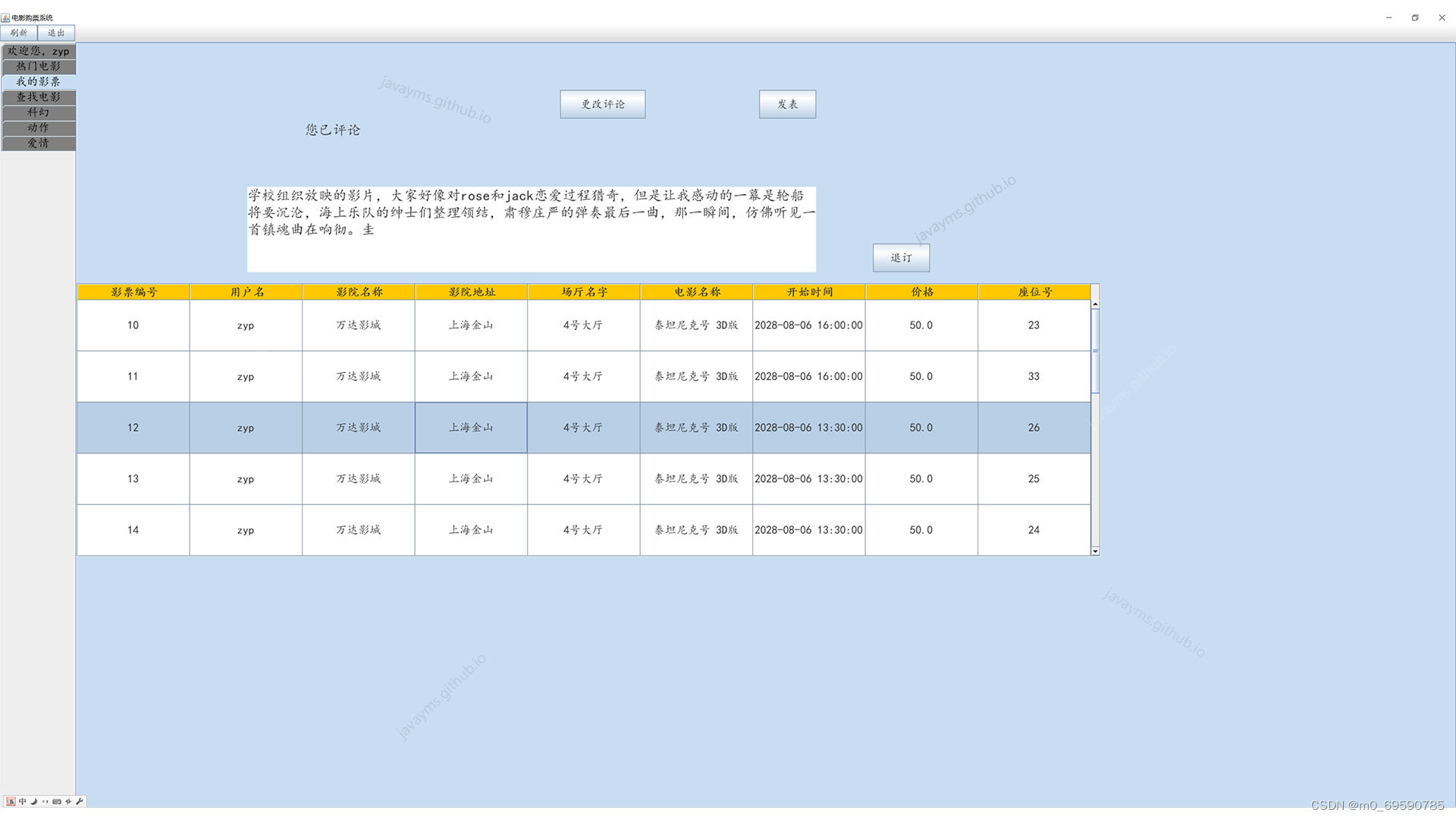Click seat number 24 cell
Viewport: 1456px width, 819px height.
[x=1034, y=530]
